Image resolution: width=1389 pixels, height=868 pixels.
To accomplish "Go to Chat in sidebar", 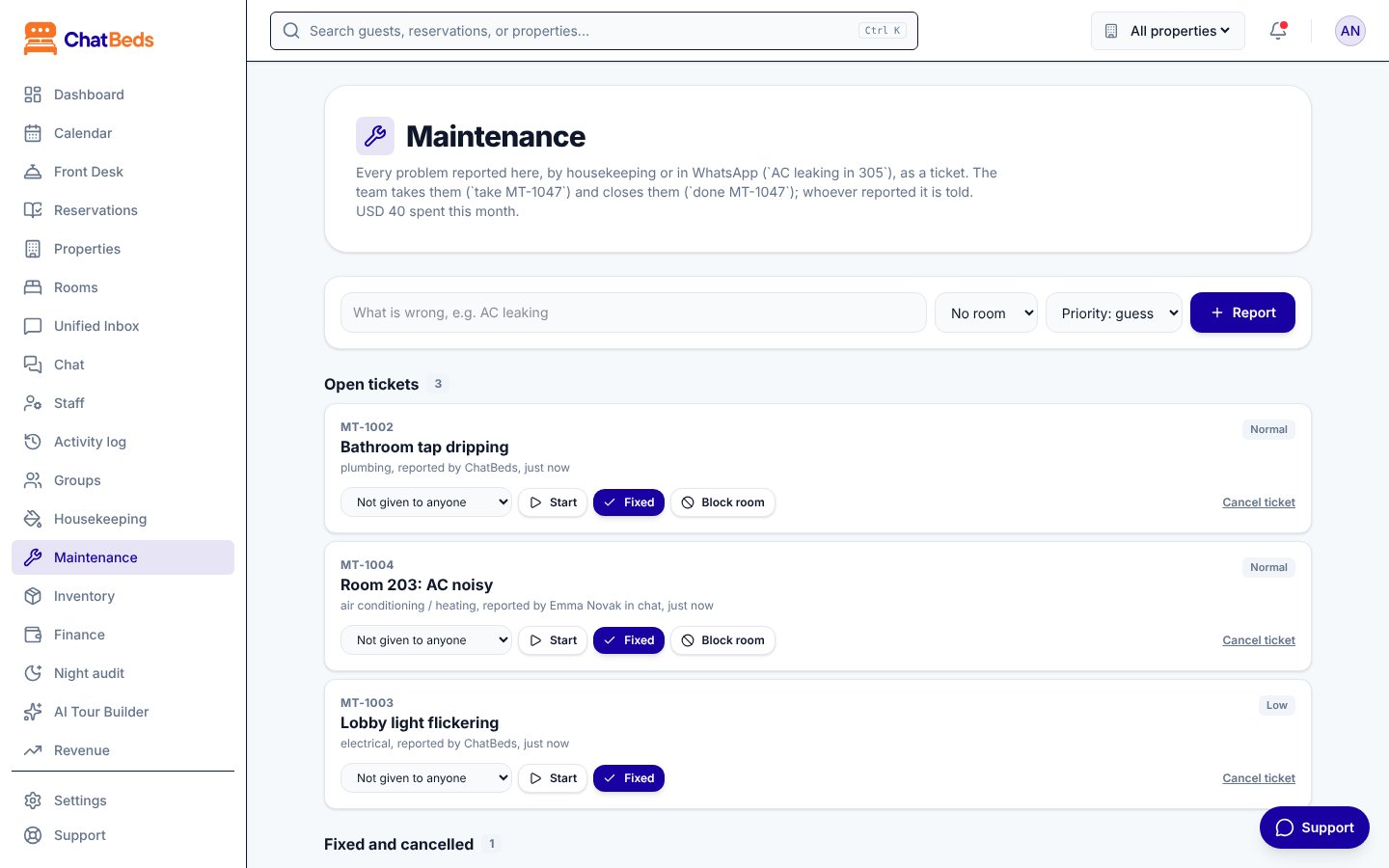I will (123, 365).
